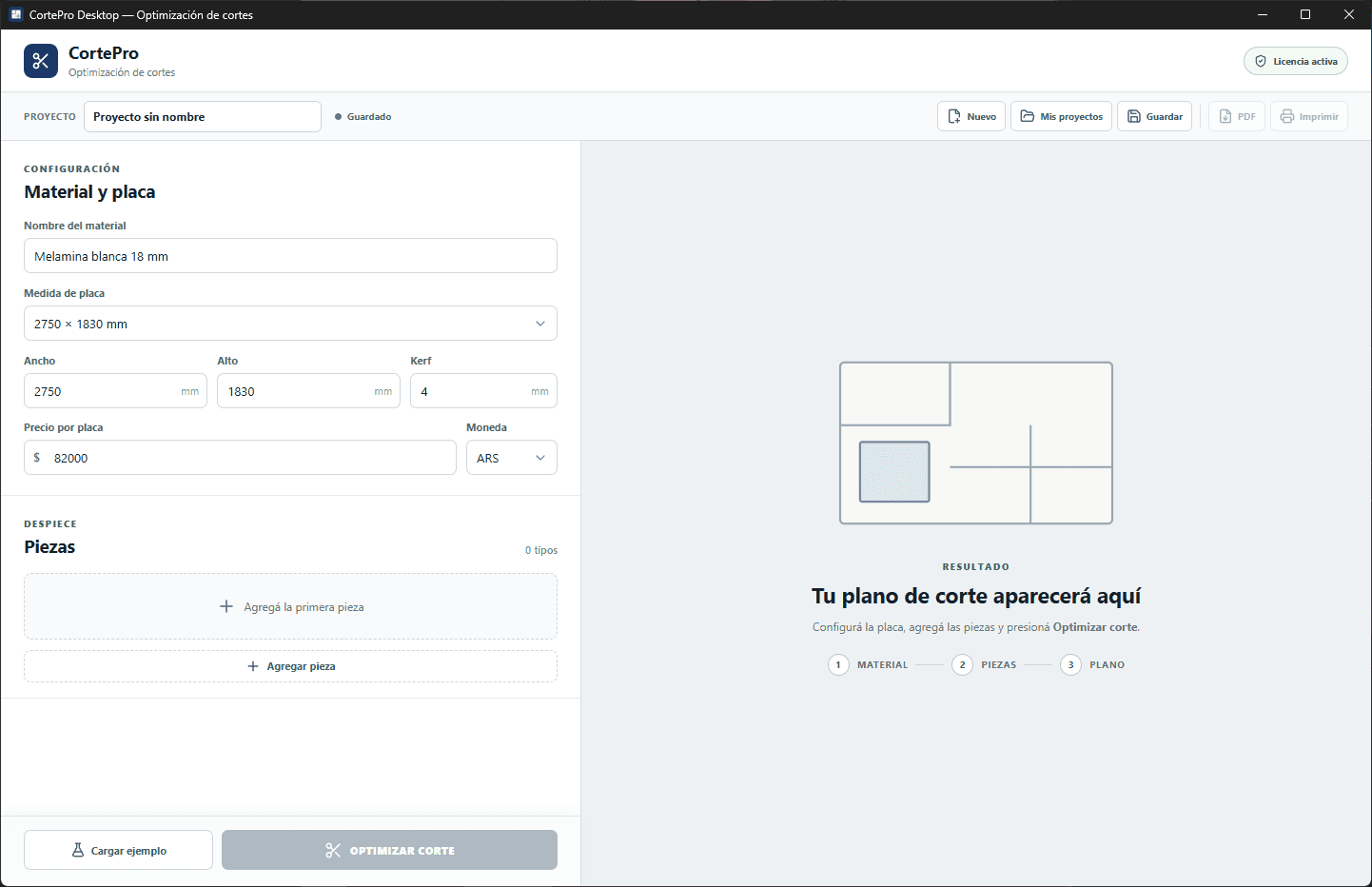
Task: Create a new project with Nuevo
Action: coord(971,116)
